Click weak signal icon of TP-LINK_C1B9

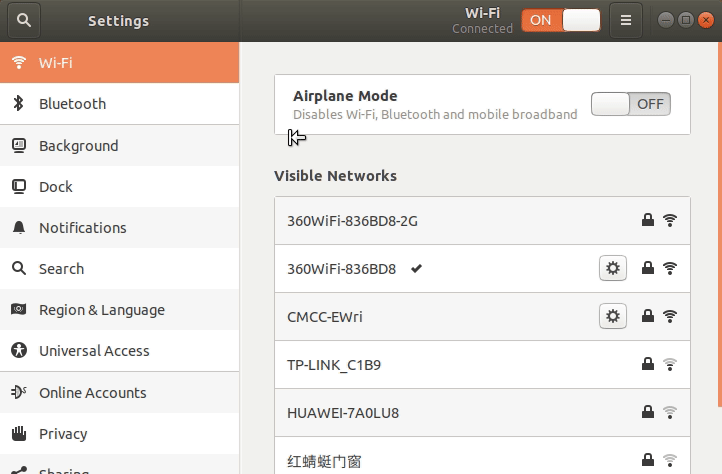(x=670, y=364)
